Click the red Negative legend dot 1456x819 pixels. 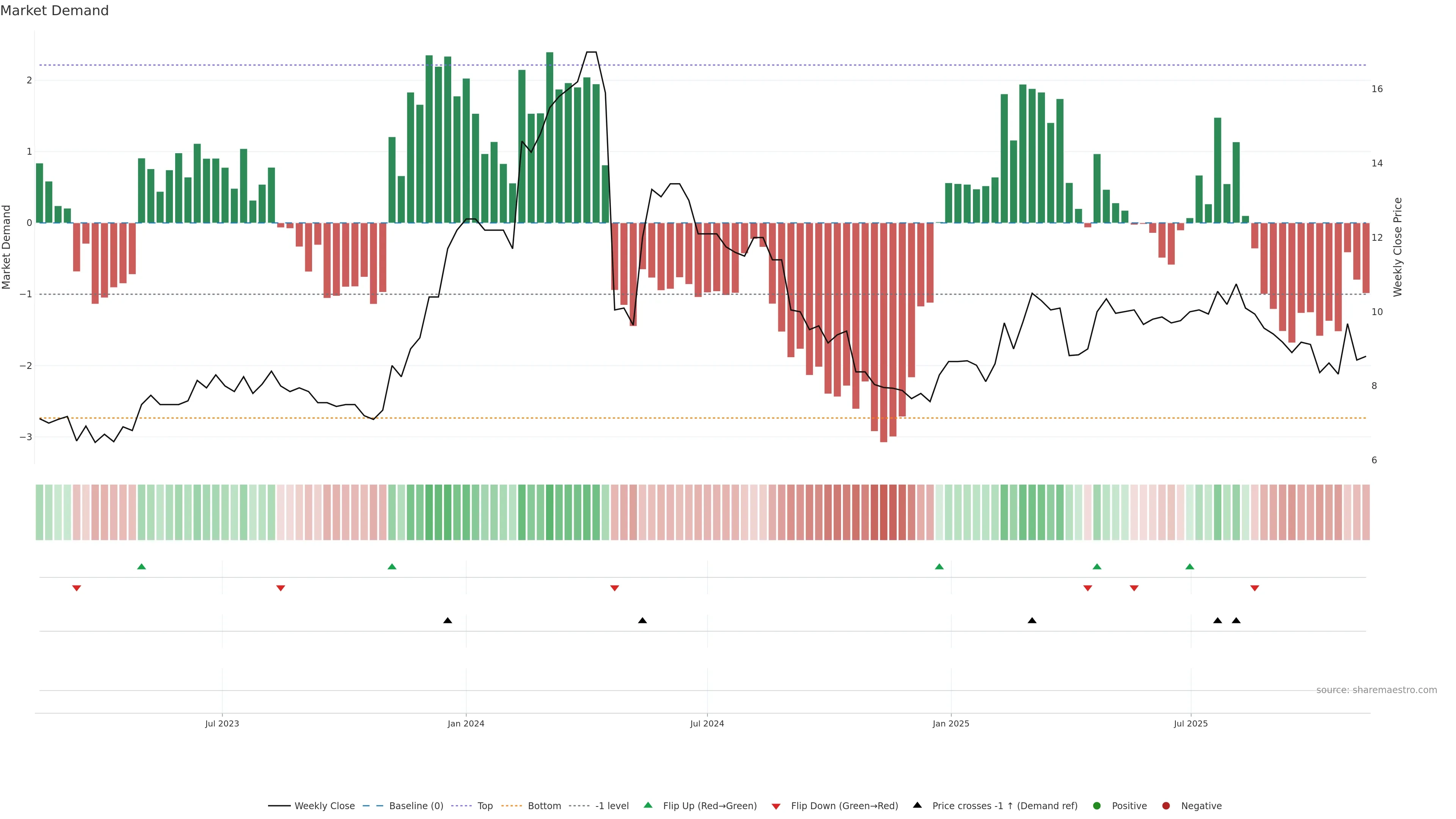click(1166, 806)
